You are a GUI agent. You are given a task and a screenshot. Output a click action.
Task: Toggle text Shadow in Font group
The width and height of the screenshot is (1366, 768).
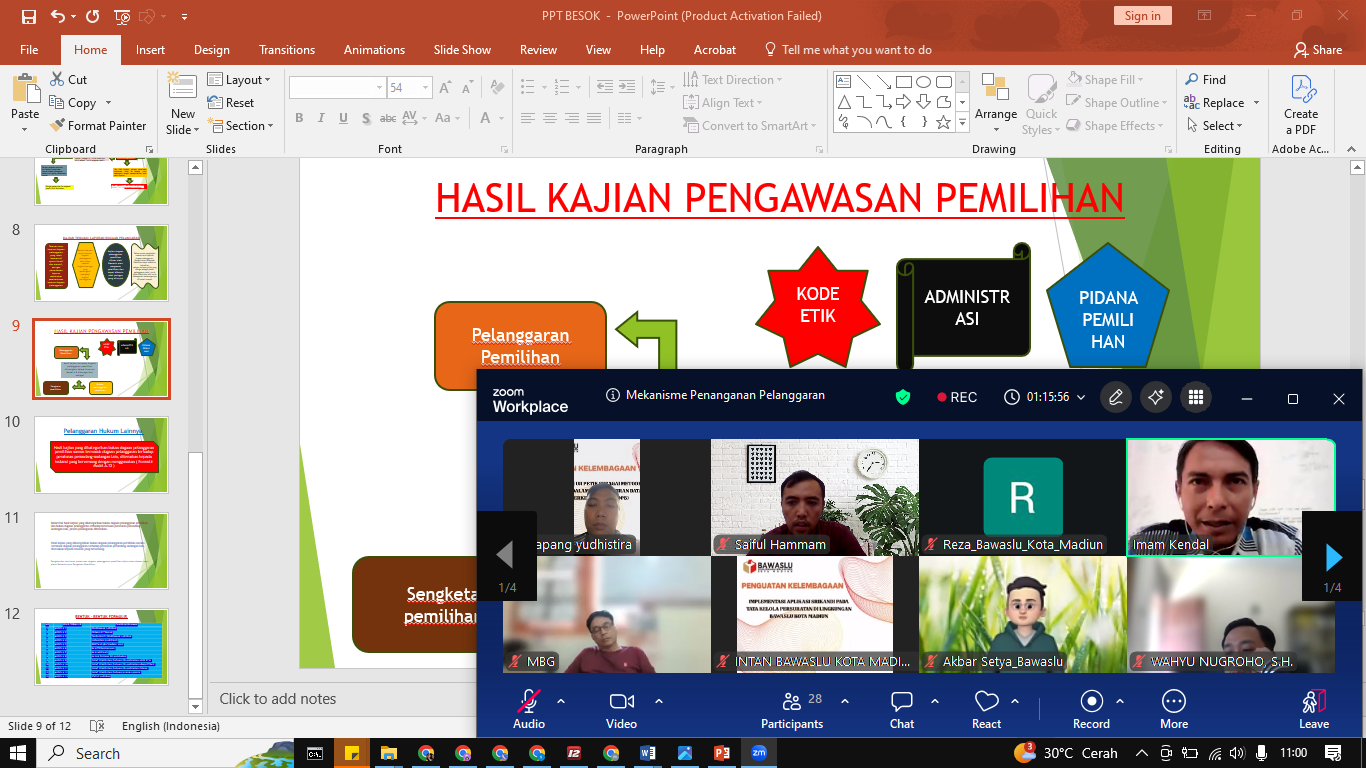[x=364, y=118]
